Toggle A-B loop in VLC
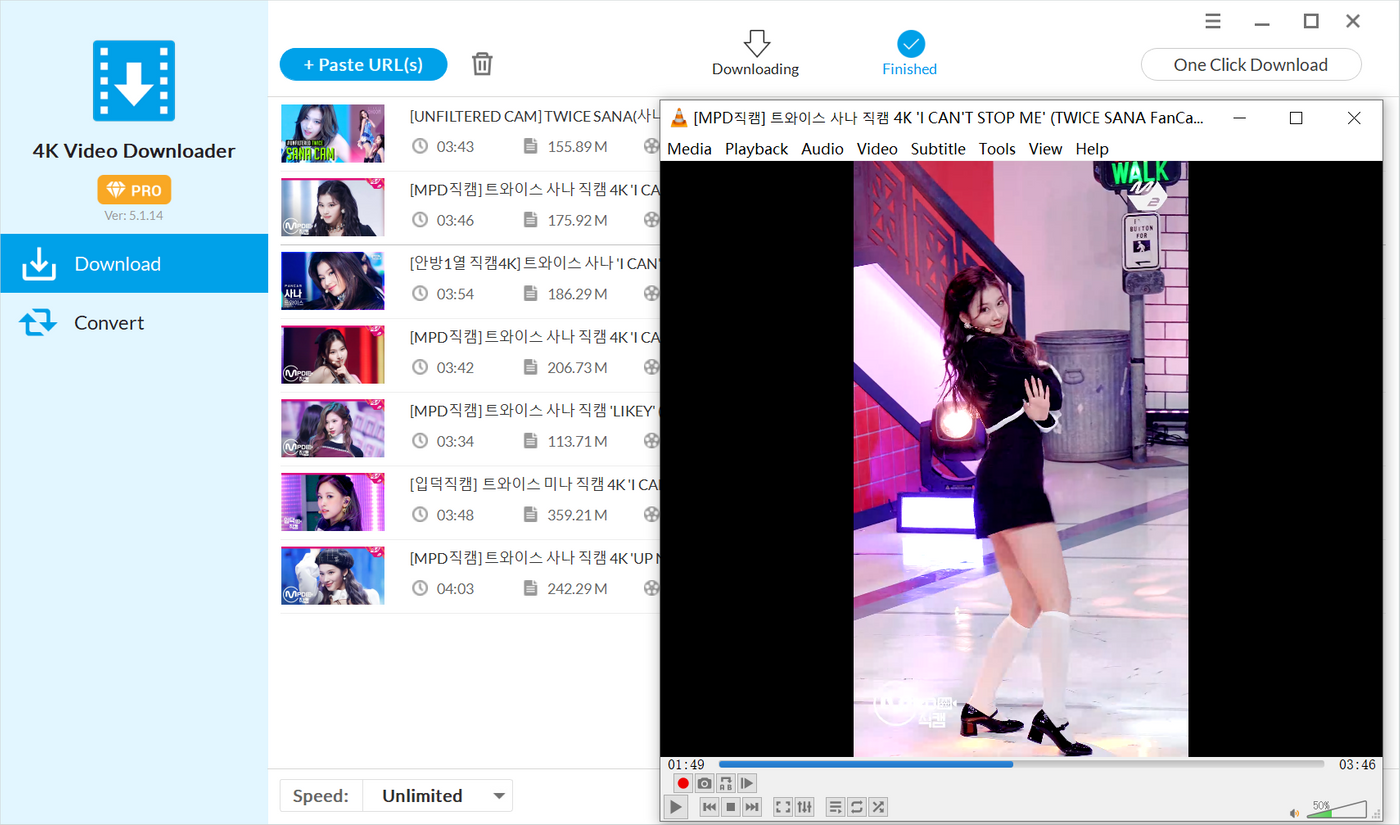 [725, 783]
